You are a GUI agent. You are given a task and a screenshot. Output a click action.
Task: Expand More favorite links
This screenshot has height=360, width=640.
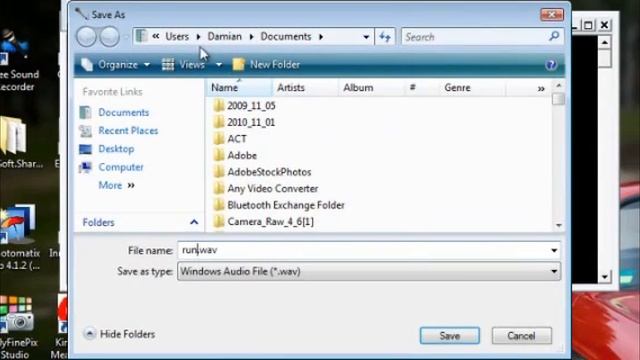tap(116, 185)
